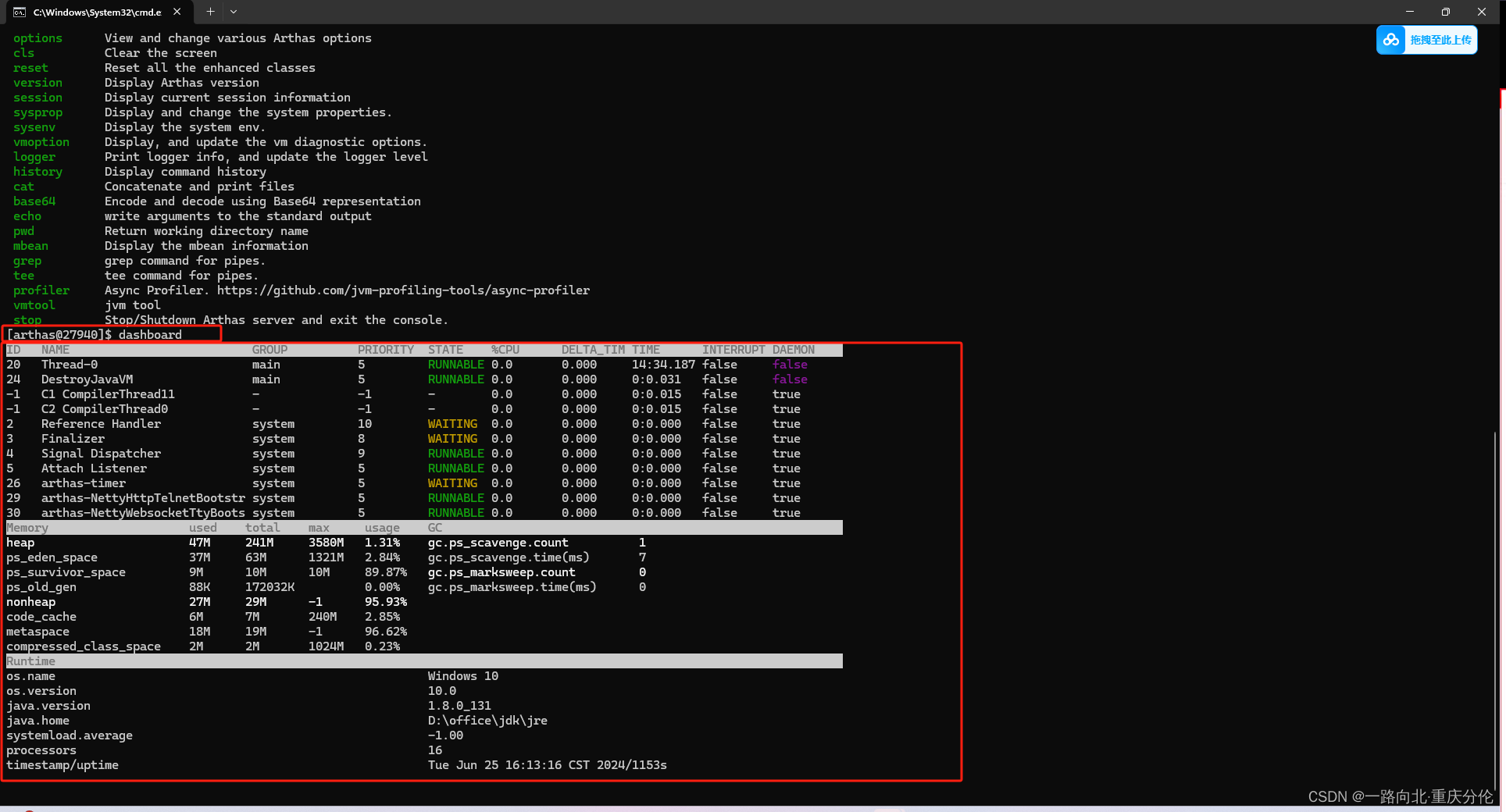The width and height of the screenshot is (1506, 812).
Task: Click the timestamp/uptime value
Action: (x=548, y=765)
